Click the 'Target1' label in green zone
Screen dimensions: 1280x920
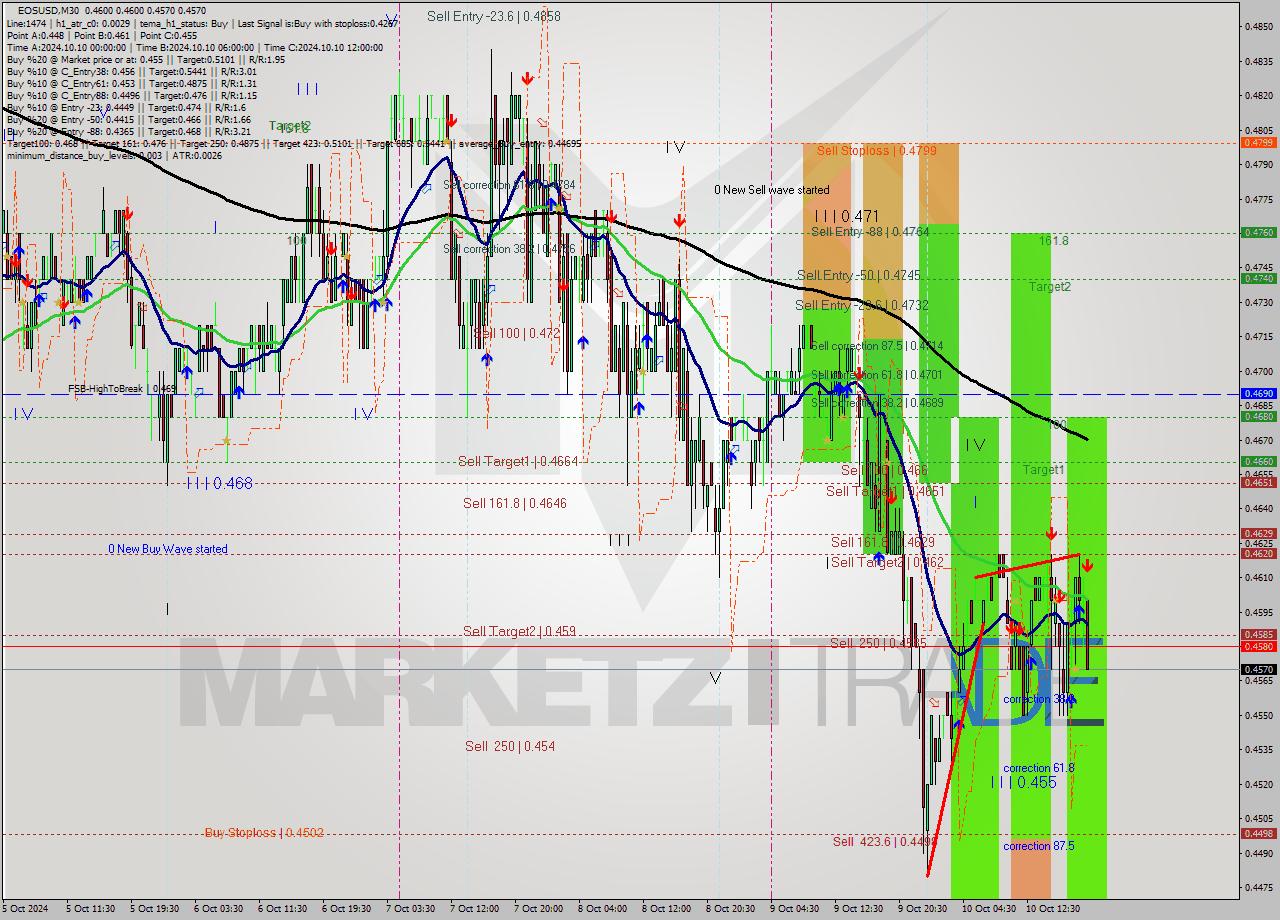coord(1043,470)
